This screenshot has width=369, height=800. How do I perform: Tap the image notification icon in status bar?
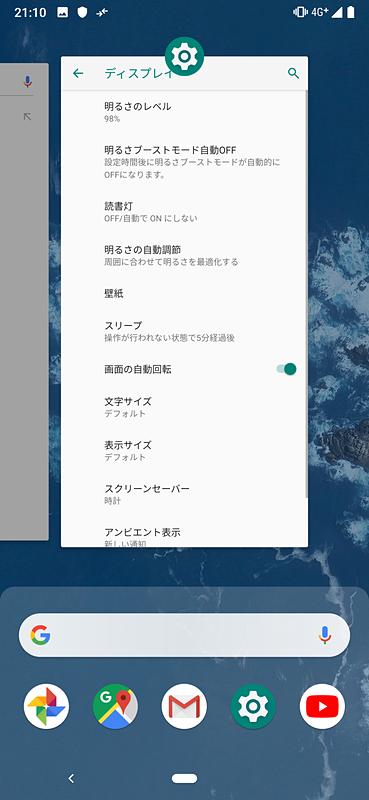coord(62,12)
